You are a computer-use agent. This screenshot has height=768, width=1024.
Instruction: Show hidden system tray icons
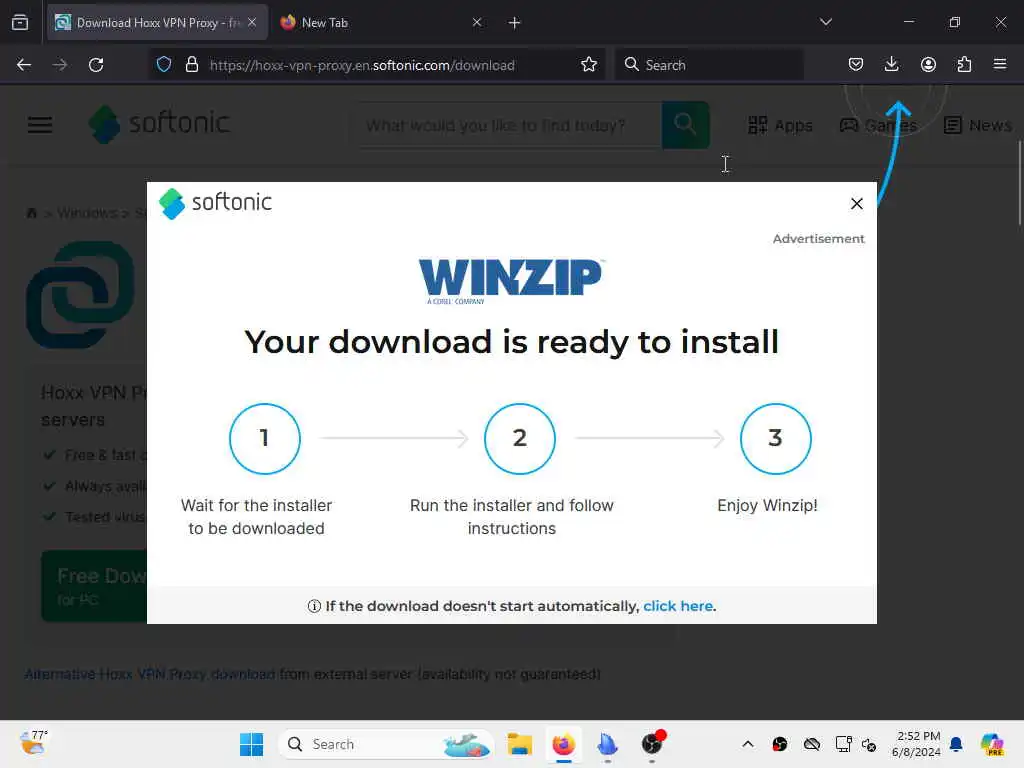tap(748, 744)
